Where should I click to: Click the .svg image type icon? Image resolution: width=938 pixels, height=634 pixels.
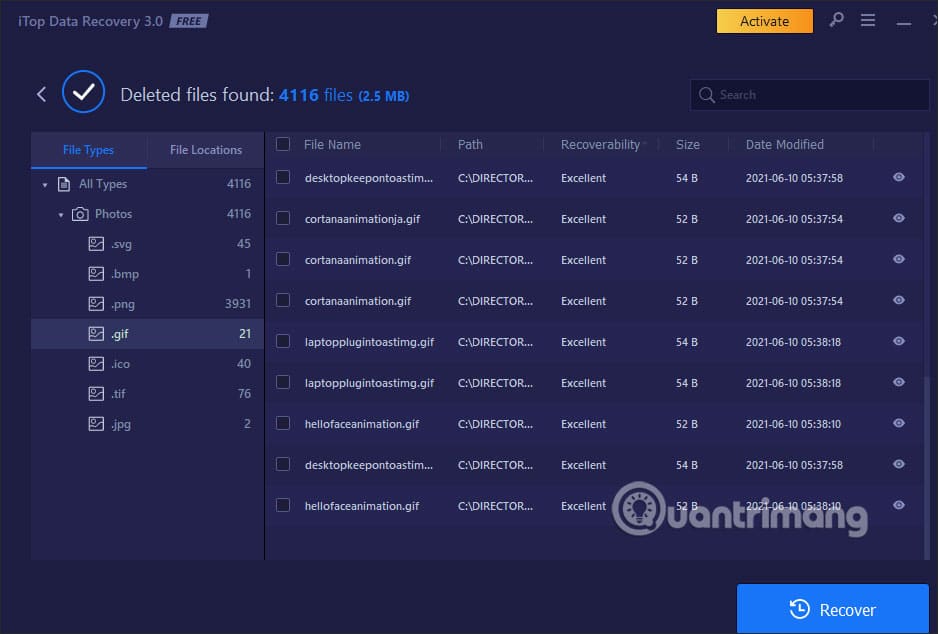96,243
